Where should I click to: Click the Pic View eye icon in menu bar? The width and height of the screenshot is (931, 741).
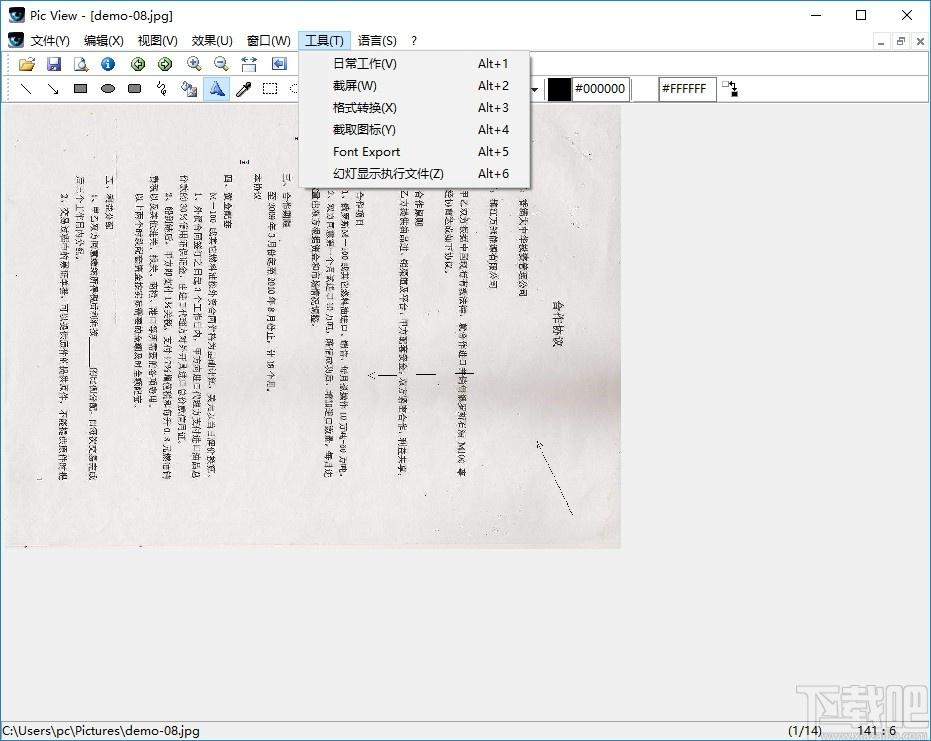[16, 40]
